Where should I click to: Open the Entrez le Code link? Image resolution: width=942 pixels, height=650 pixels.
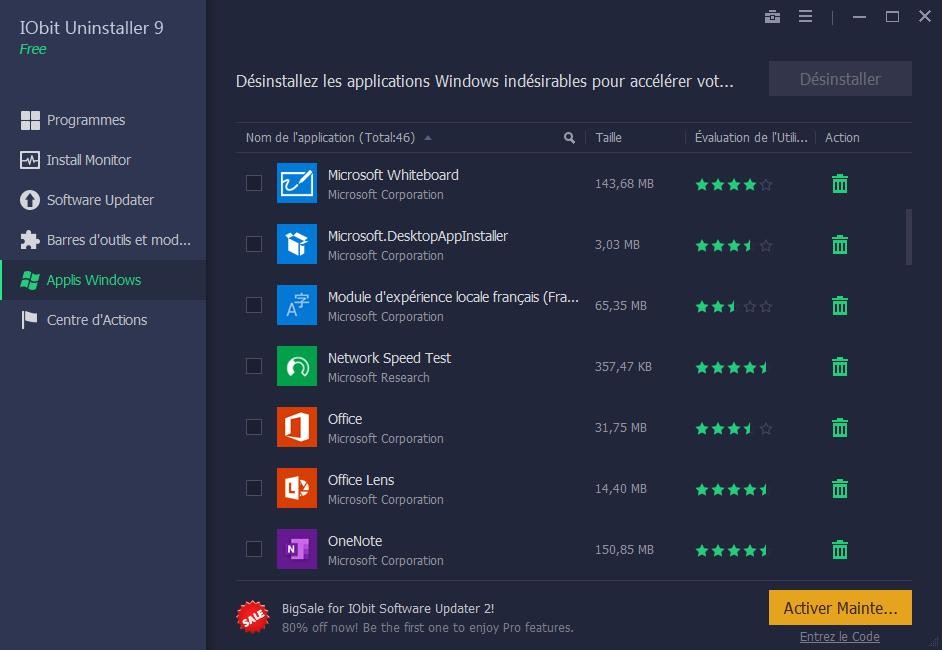839,637
